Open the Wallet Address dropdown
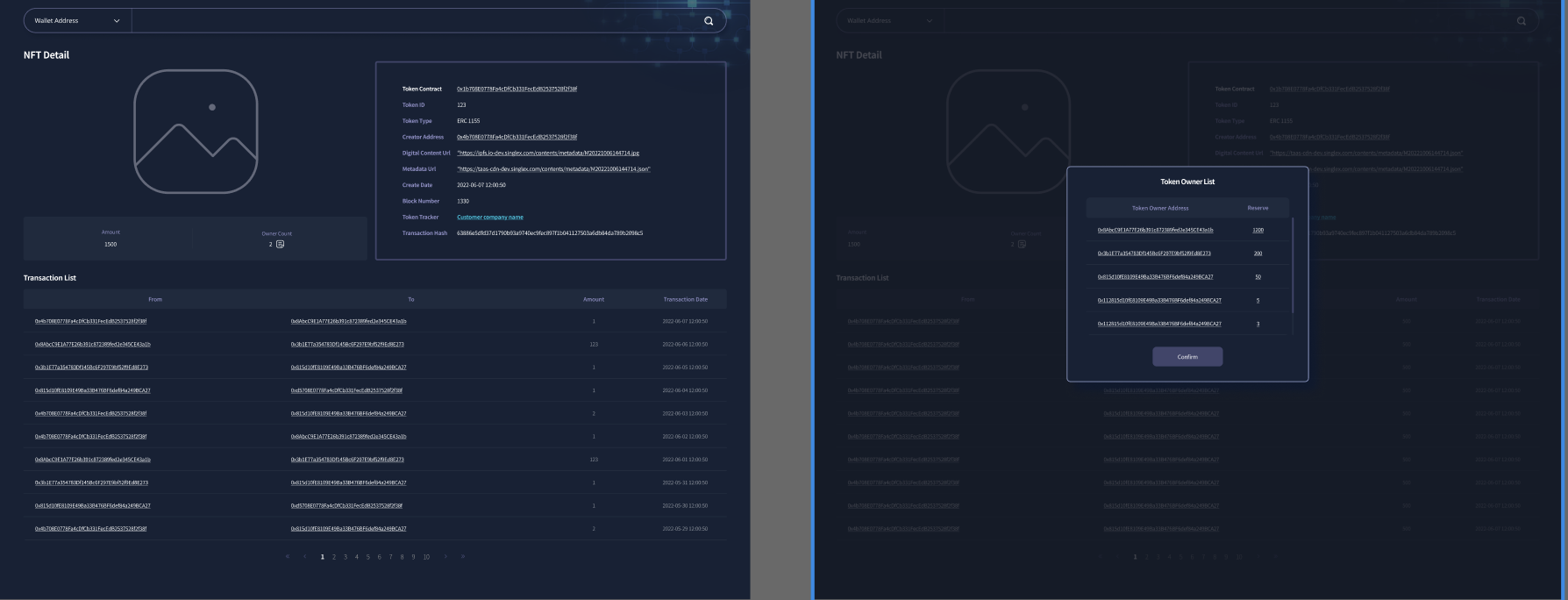Image resolution: width=1568 pixels, height=600 pixels. (x=77, y=21)
